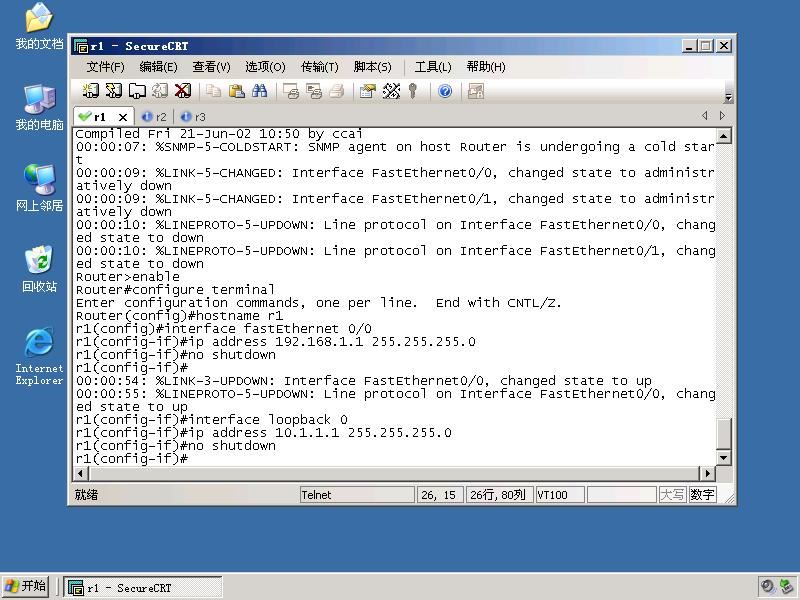Expand toolbar overflow options arrow
The image size is (800, 600).
coord(729,97)
